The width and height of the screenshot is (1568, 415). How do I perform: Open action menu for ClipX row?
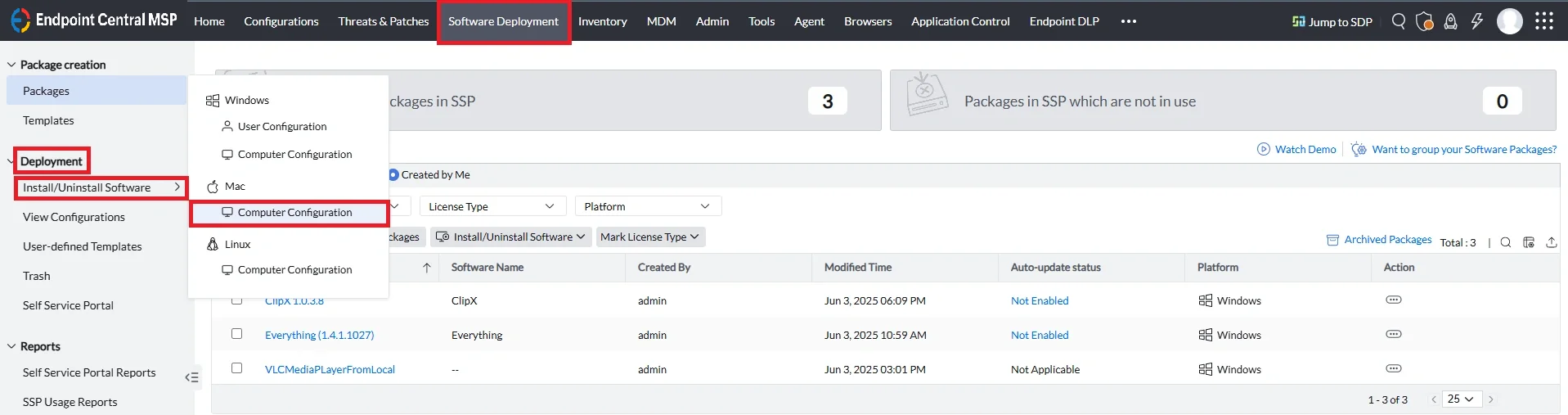tap(1394, 300)
